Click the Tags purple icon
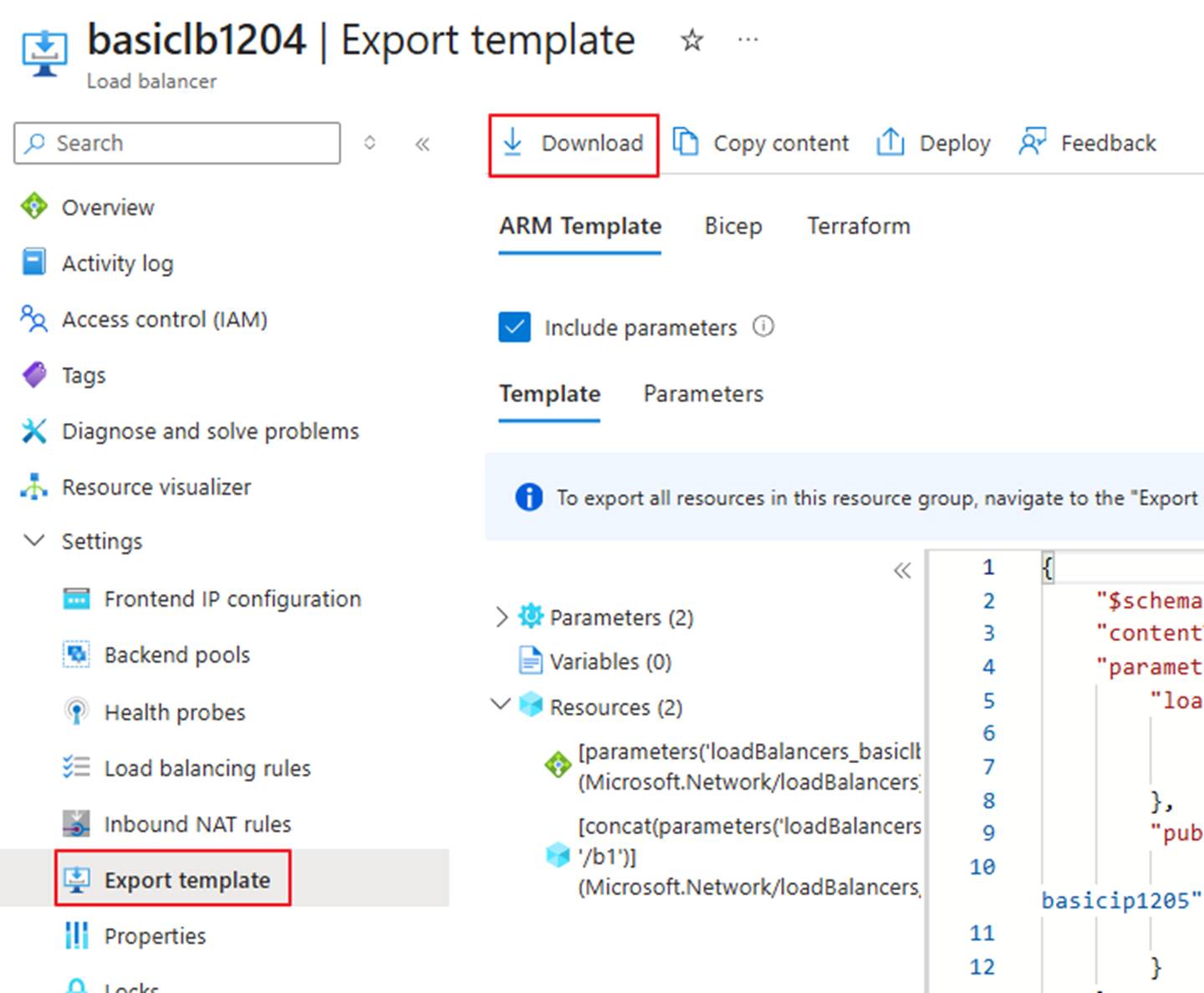The width and height of the screenshot is (1204, 993). (34, 374)
